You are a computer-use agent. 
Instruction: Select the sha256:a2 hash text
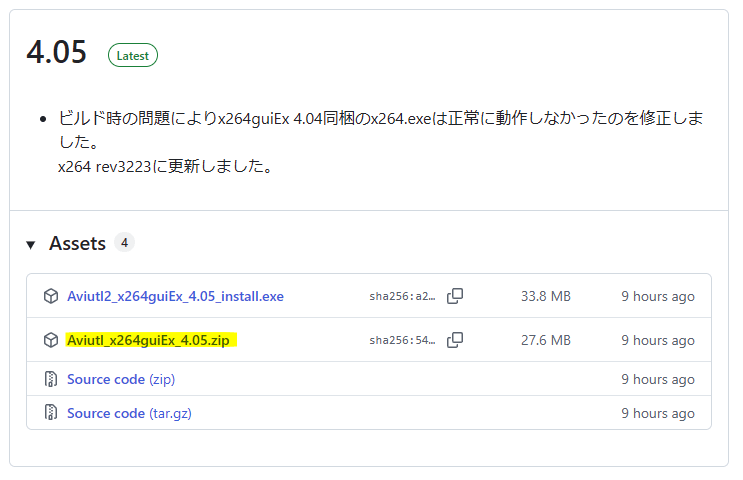pos(402,296)
